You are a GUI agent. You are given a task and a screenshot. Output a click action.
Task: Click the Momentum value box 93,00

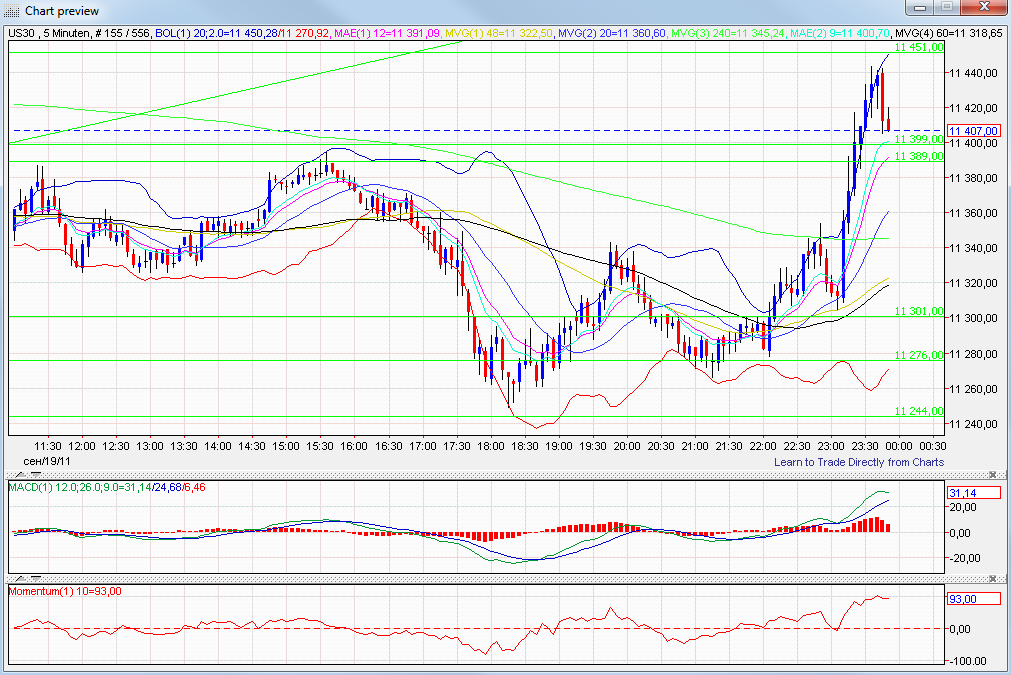pyautogui.click(x=974, y=599)
